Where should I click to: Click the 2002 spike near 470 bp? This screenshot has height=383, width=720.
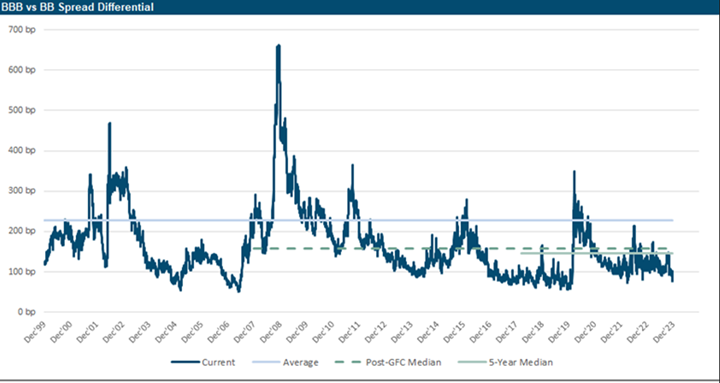(110, 123)
